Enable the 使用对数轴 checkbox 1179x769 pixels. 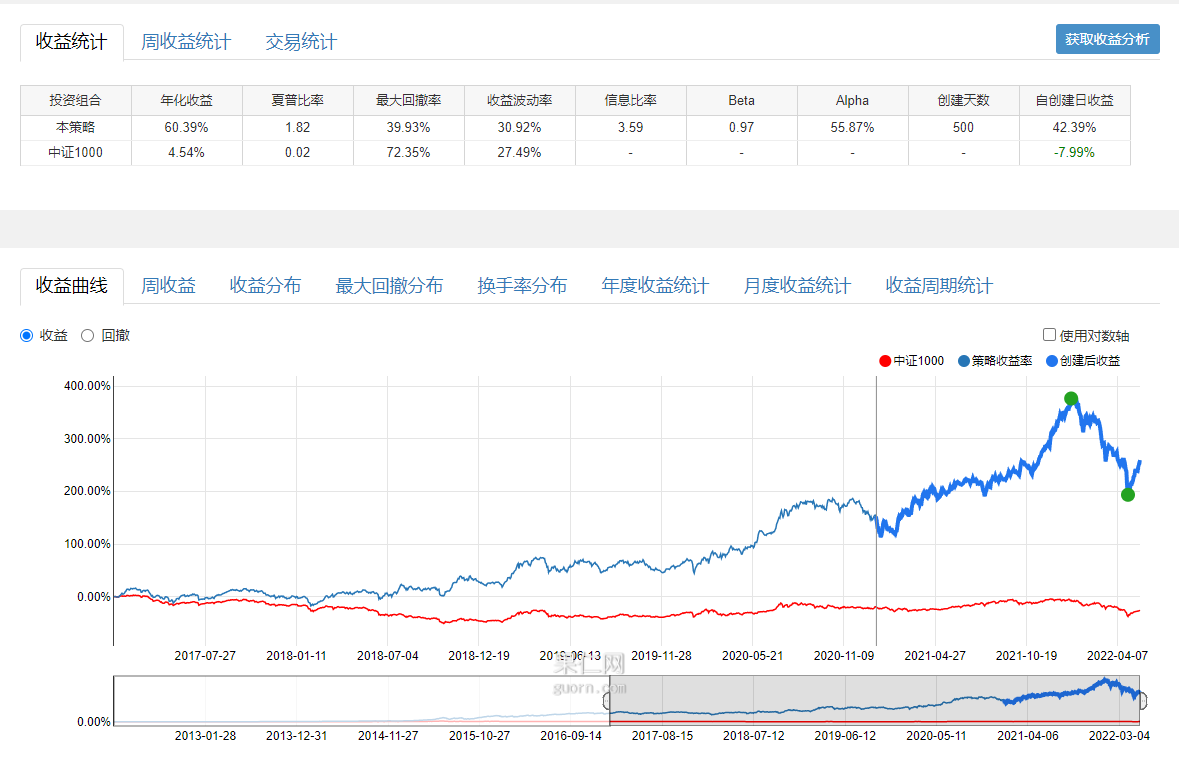[1049, 336]
